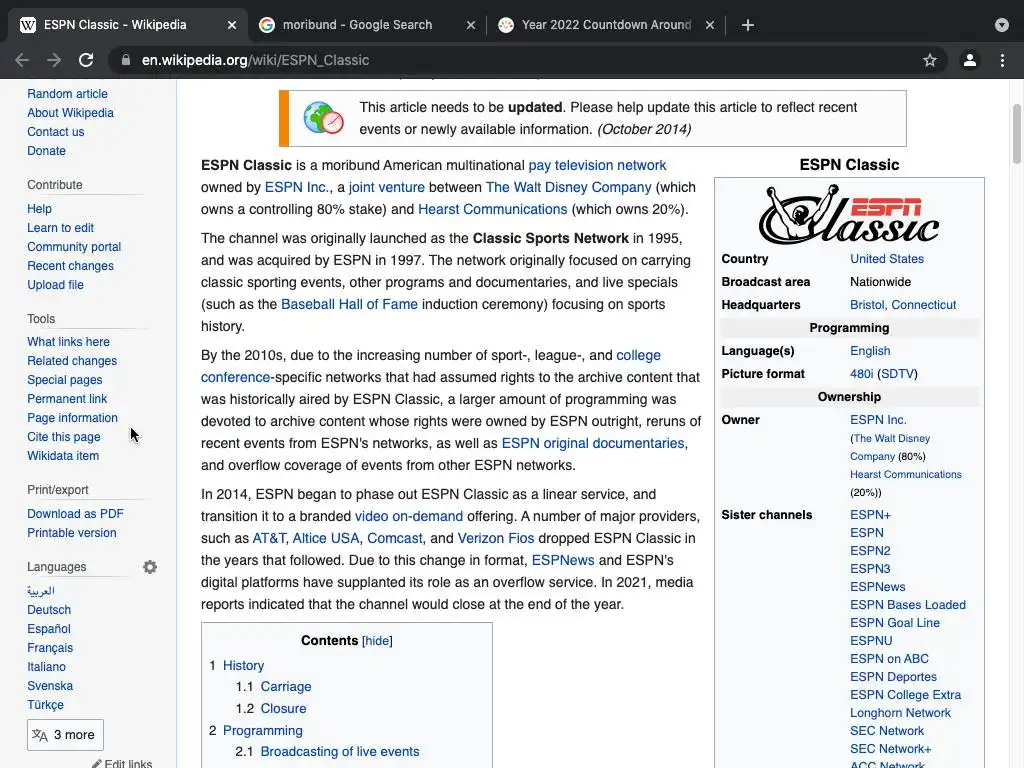Open the Community portal link

tap(74, 246)
